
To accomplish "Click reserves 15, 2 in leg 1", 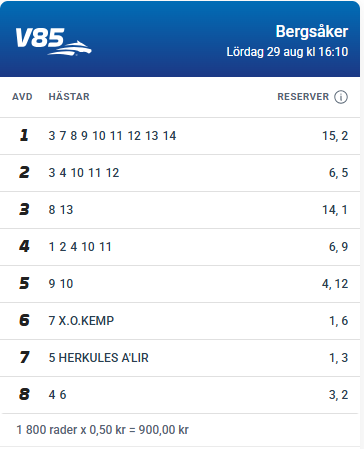I will [x=335, y=136].
